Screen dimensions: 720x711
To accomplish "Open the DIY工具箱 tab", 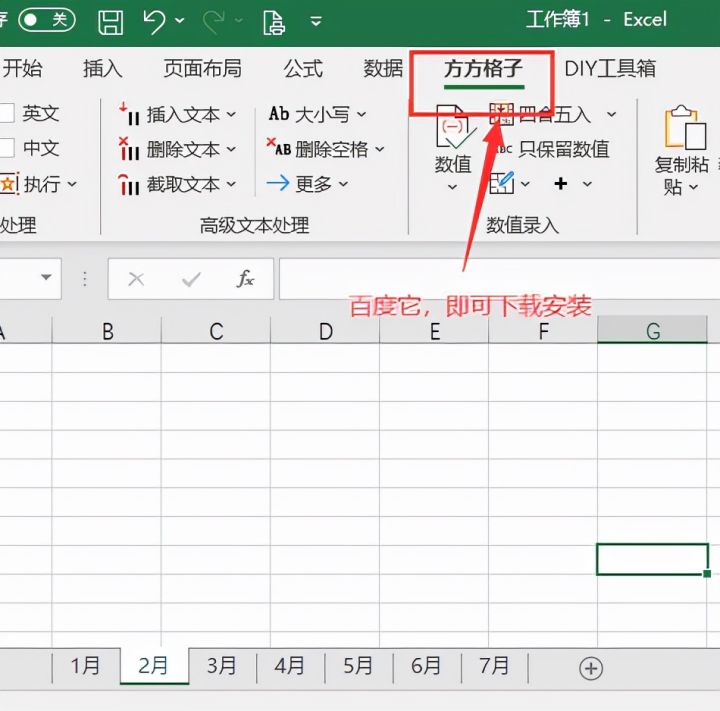I will 610,68.
